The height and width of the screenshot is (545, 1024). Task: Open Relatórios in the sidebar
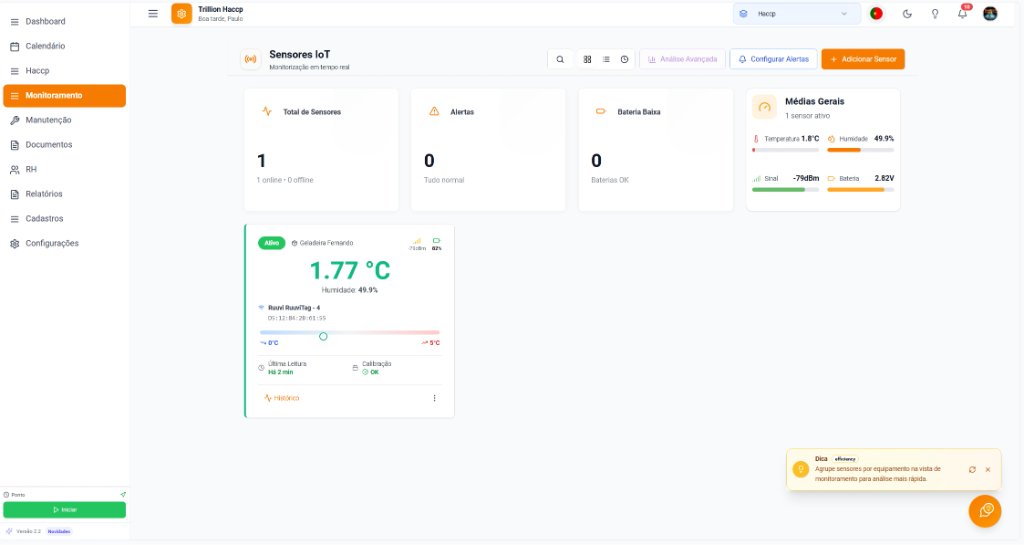tap(64, 194)
